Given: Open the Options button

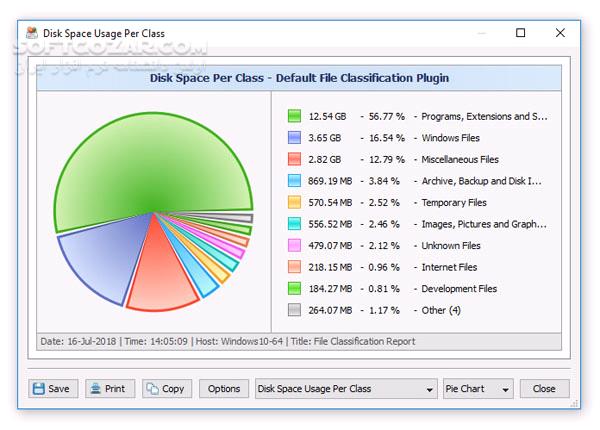Looking at the screenshot, I should (x=224, y=389).
